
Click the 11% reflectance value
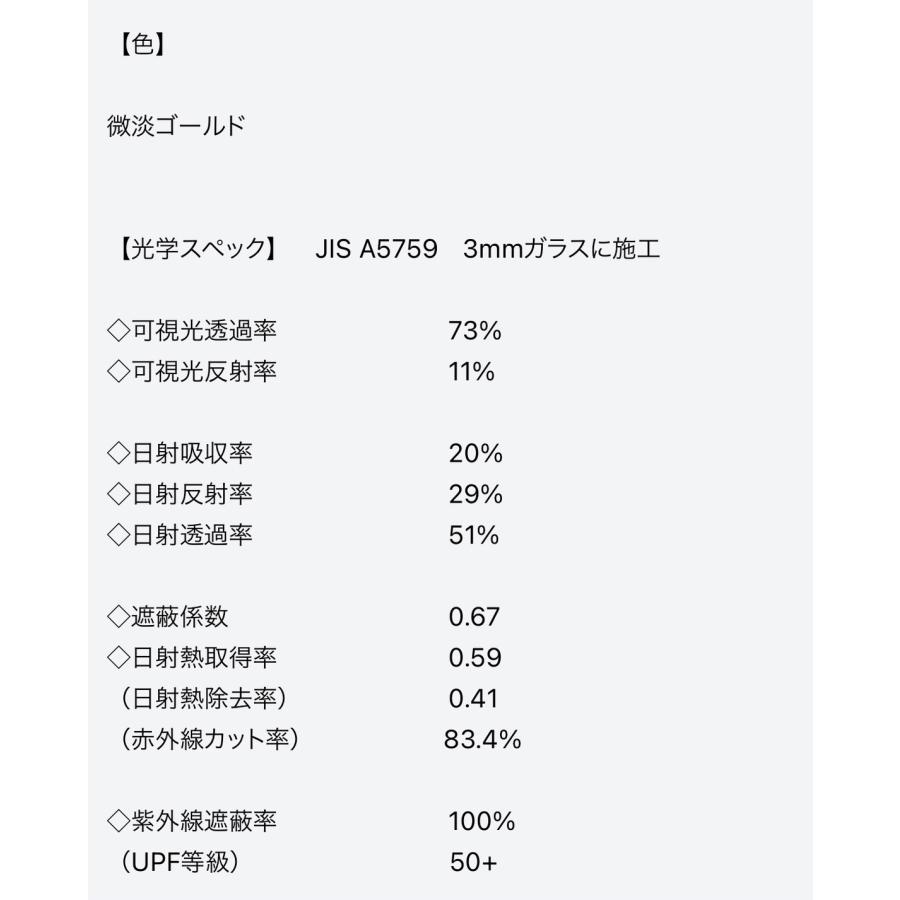click(472, 372)
